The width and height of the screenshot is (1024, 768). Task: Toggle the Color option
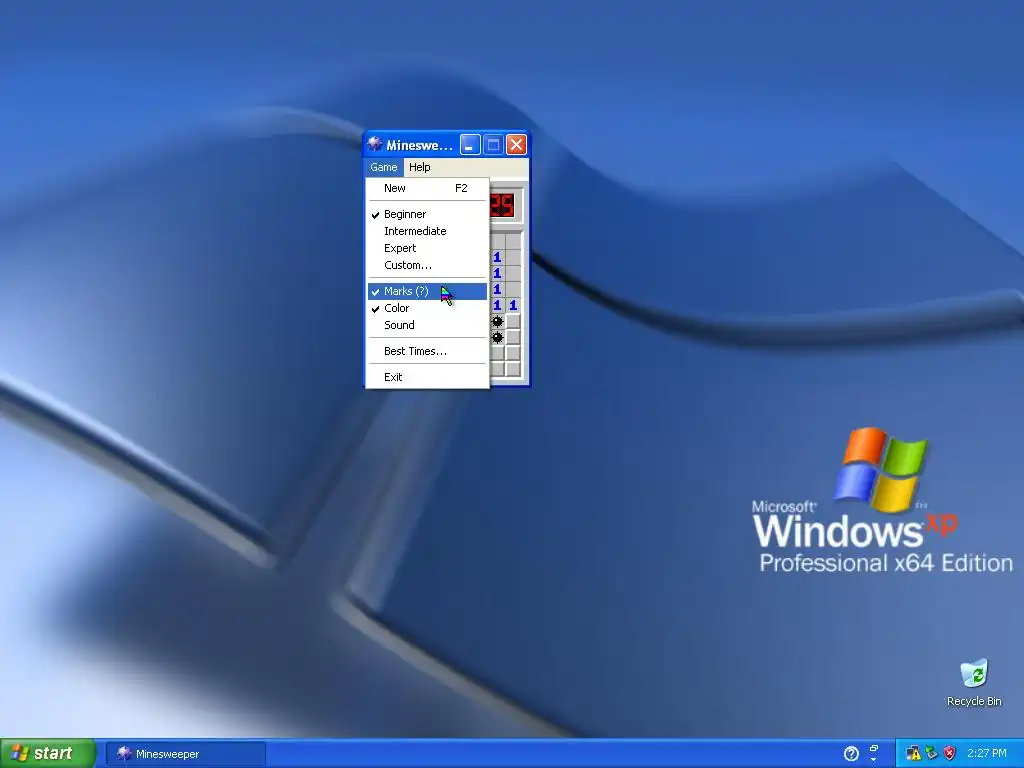point(427,308)
